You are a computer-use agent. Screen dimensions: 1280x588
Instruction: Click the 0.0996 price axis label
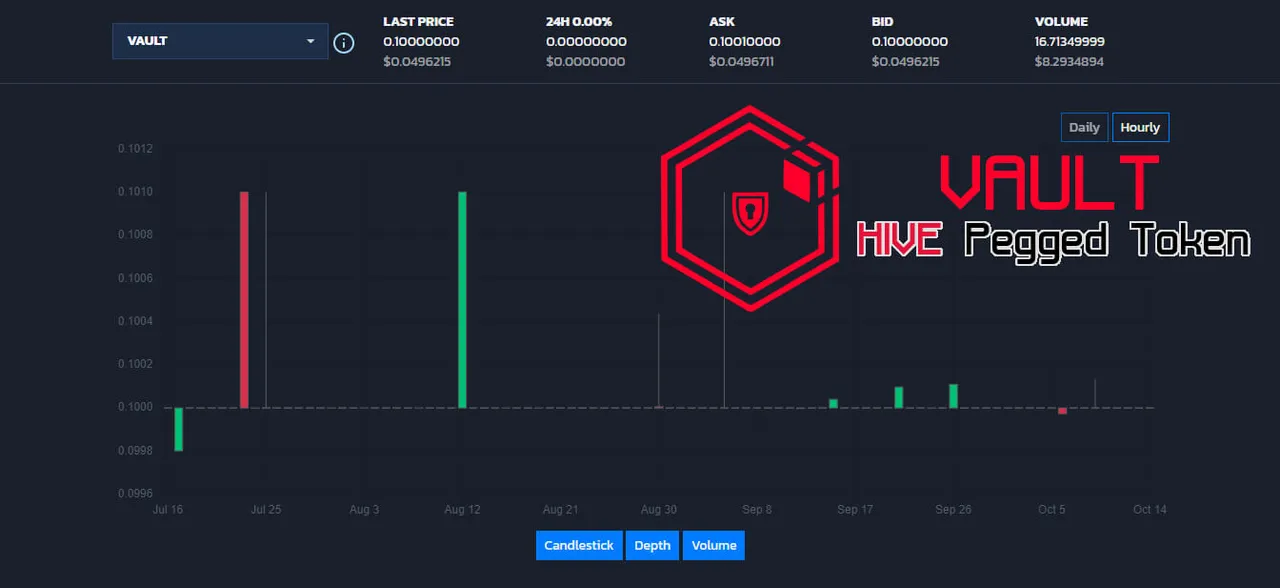[135, 494]
